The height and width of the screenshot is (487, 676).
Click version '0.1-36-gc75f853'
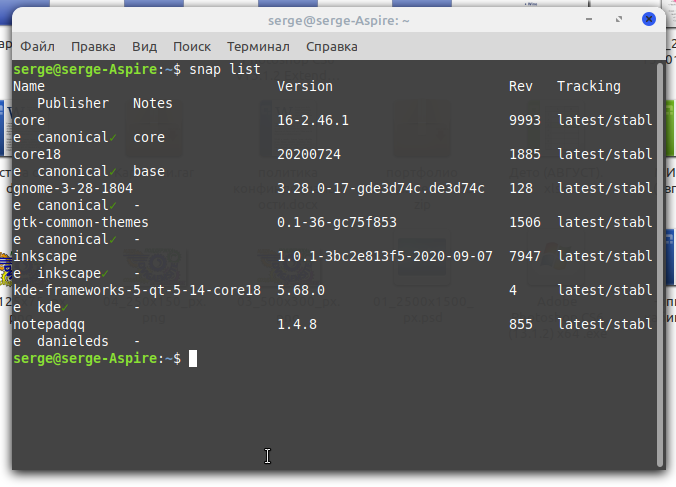[x=337, y=222]
